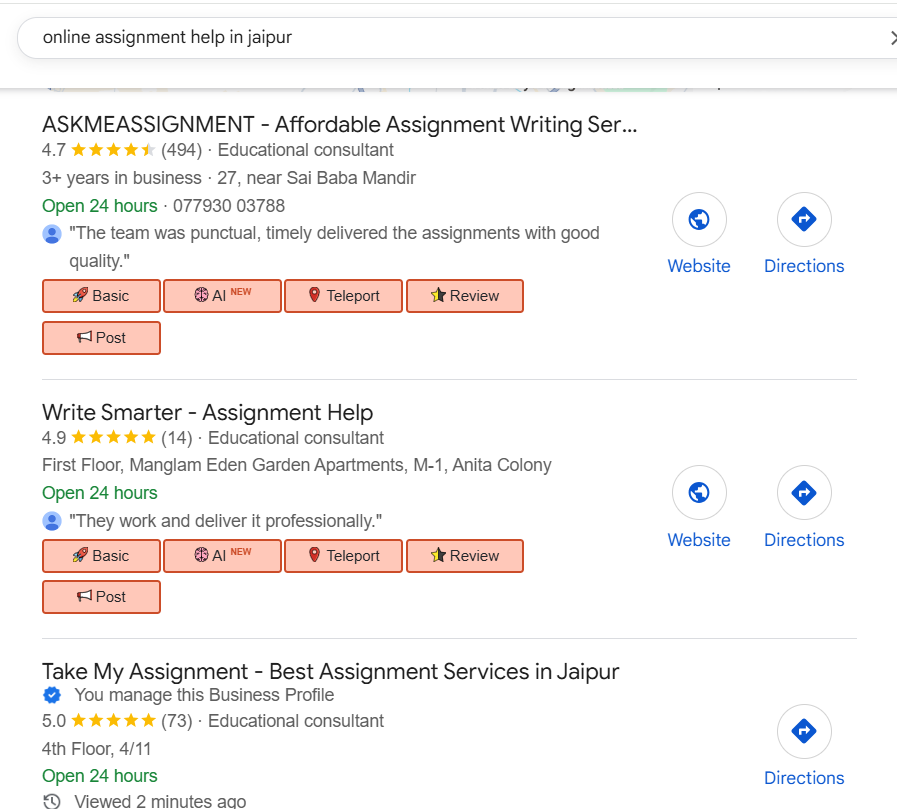Click Directions icon for Take My Assignment
Screen dimensions: 897x809
pos(804,732)
